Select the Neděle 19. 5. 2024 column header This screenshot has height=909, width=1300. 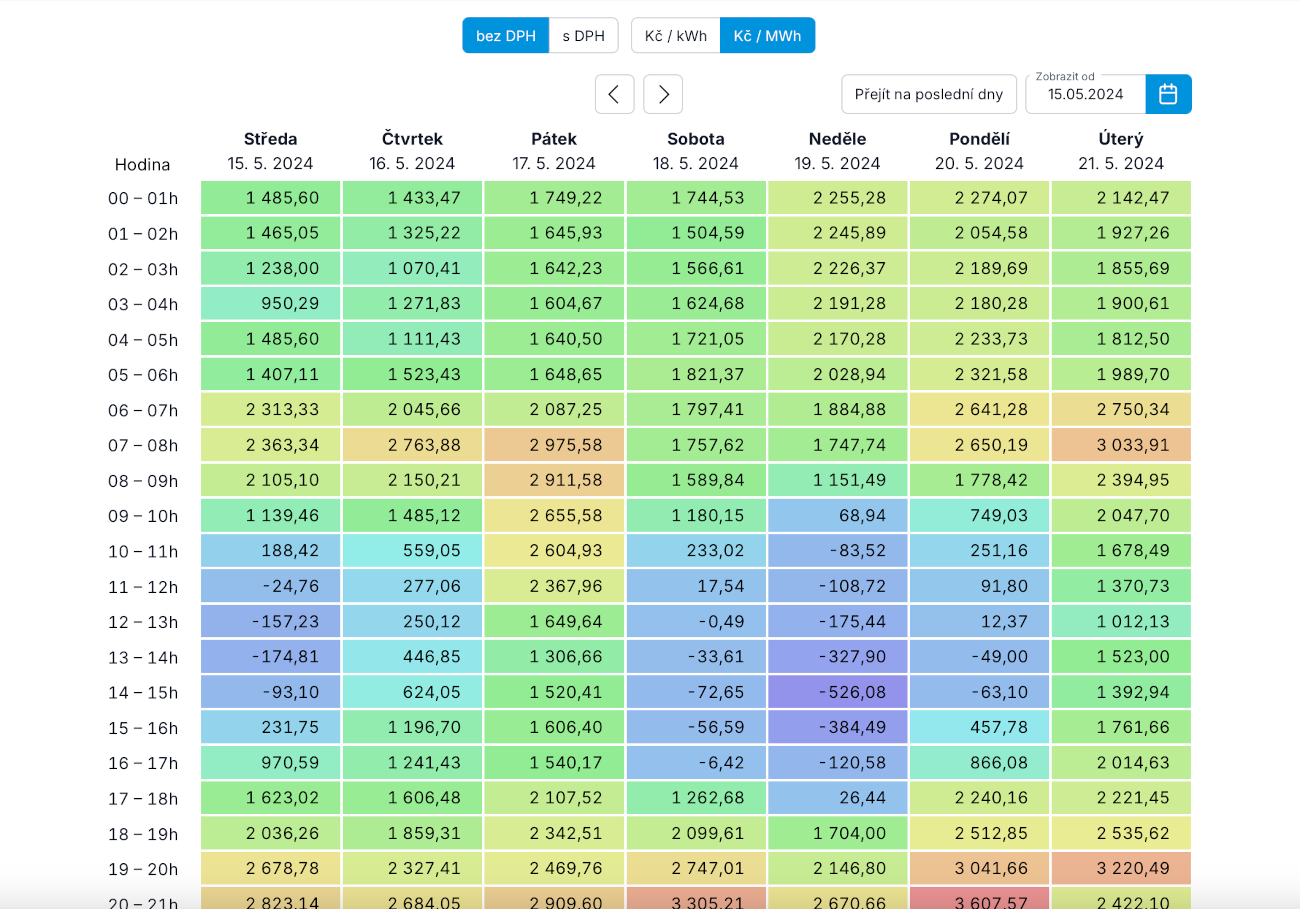tap(837, 151)
